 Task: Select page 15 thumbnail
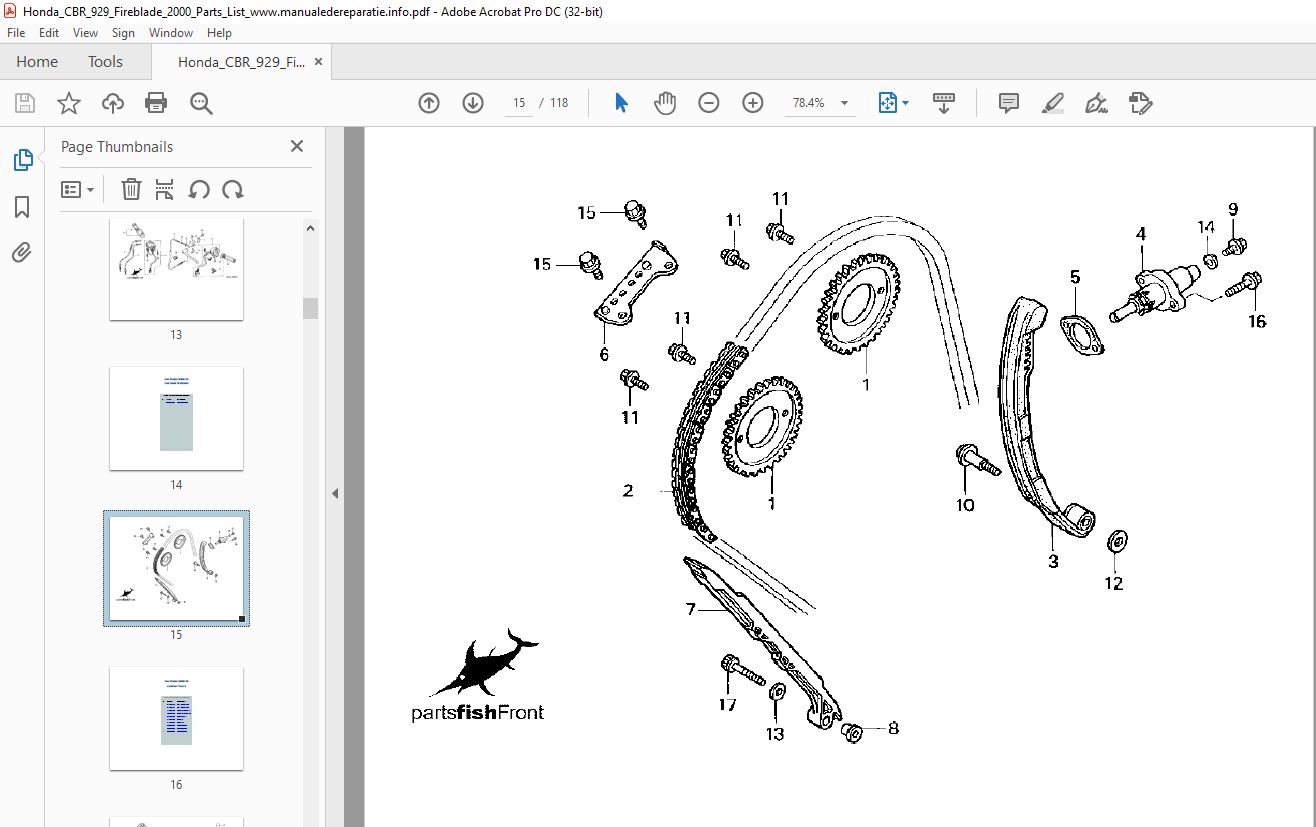(x=176, y=568)
